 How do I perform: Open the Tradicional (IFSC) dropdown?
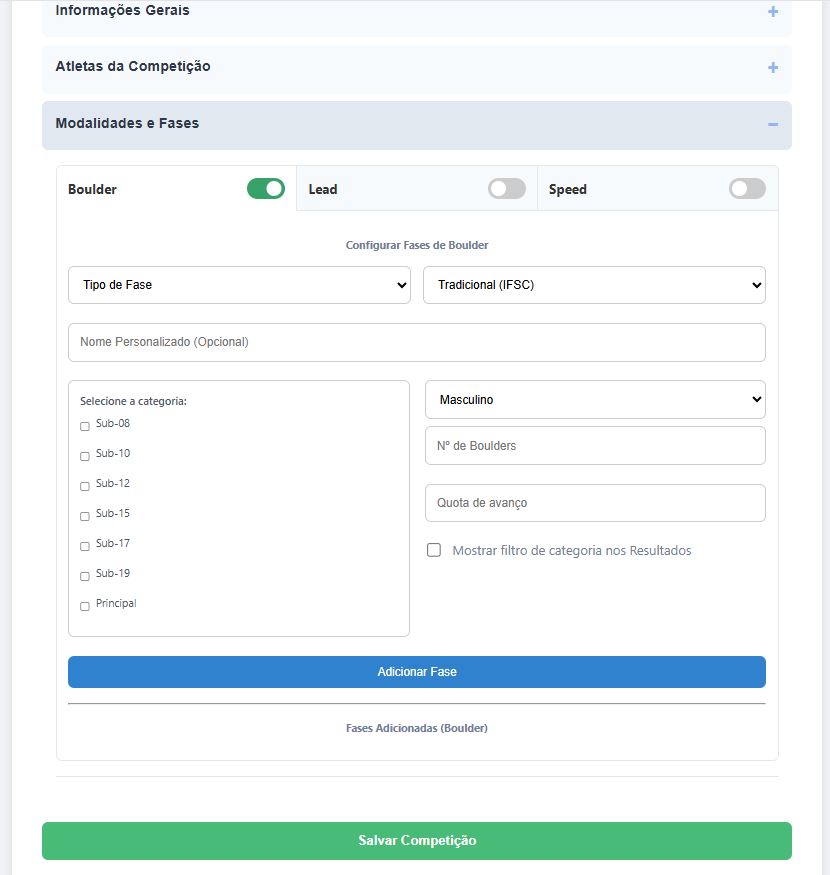click(x=593, y=285)
